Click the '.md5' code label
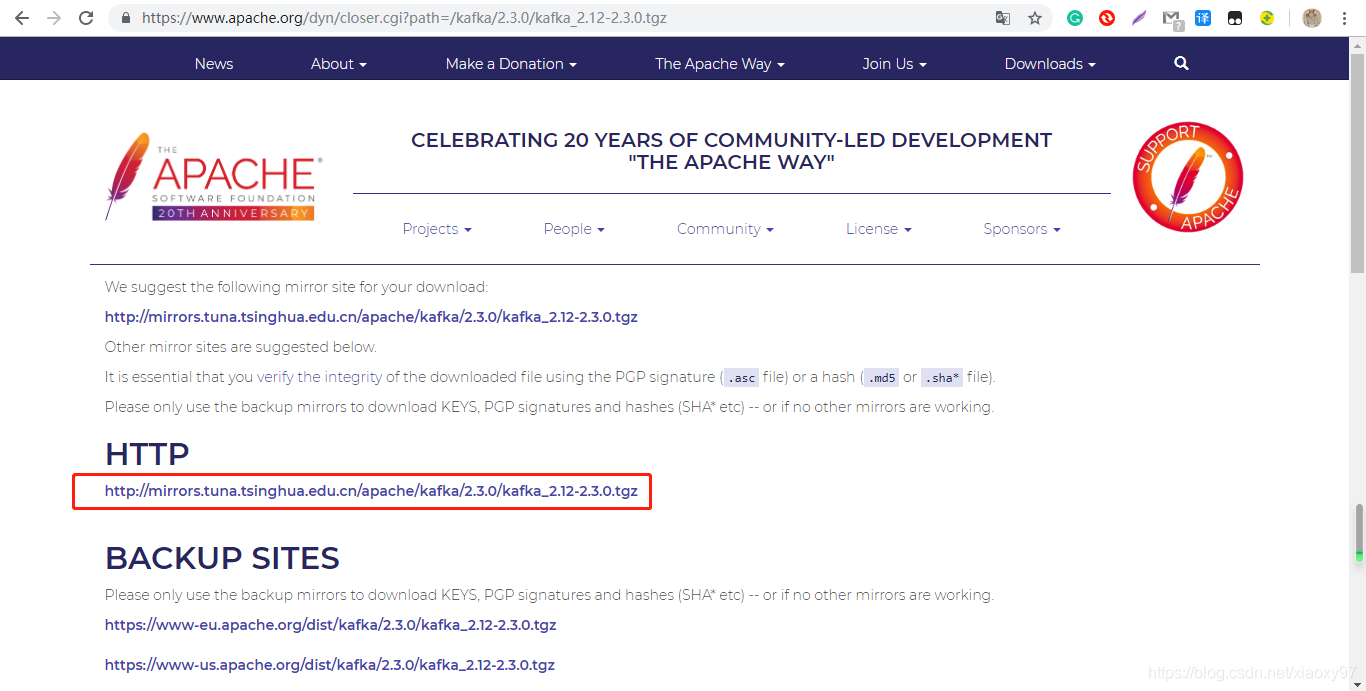The height and width of the screenshot is (691, 1366). (881, 378)
